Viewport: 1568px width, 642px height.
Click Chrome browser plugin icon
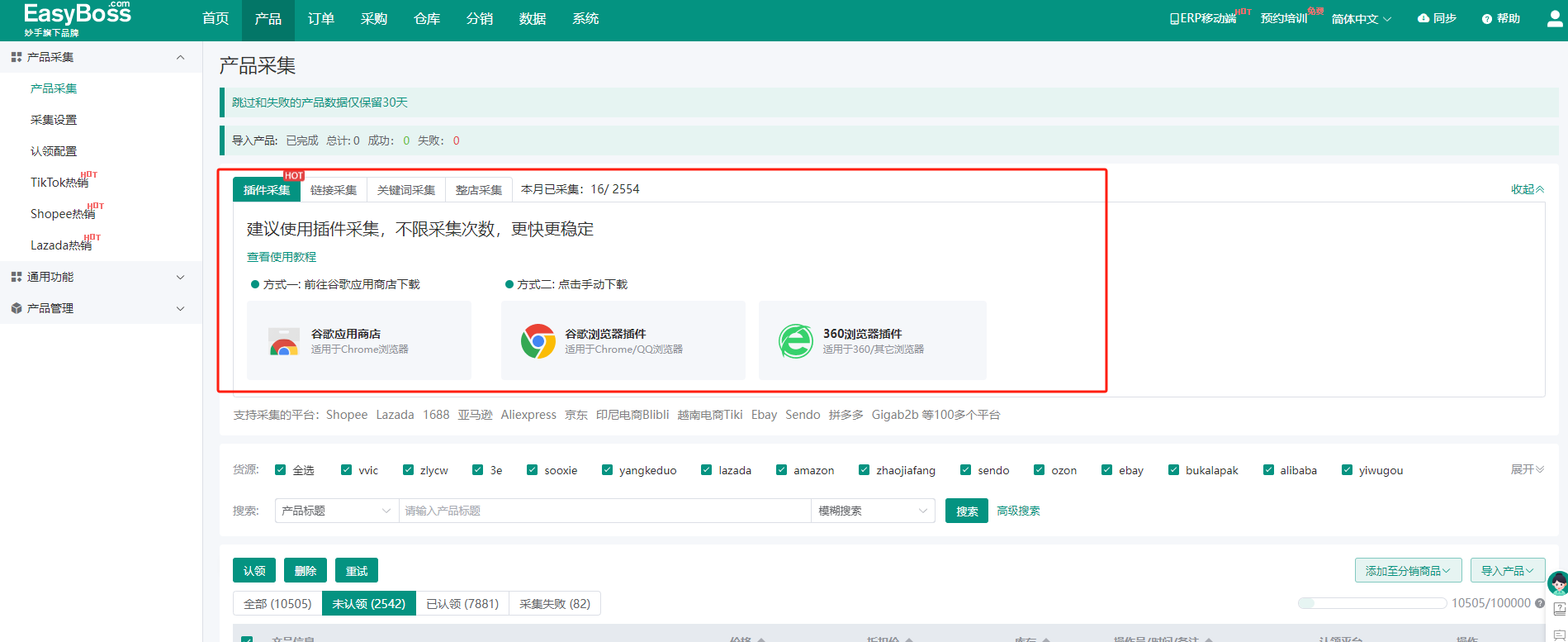tap(538, 340)
